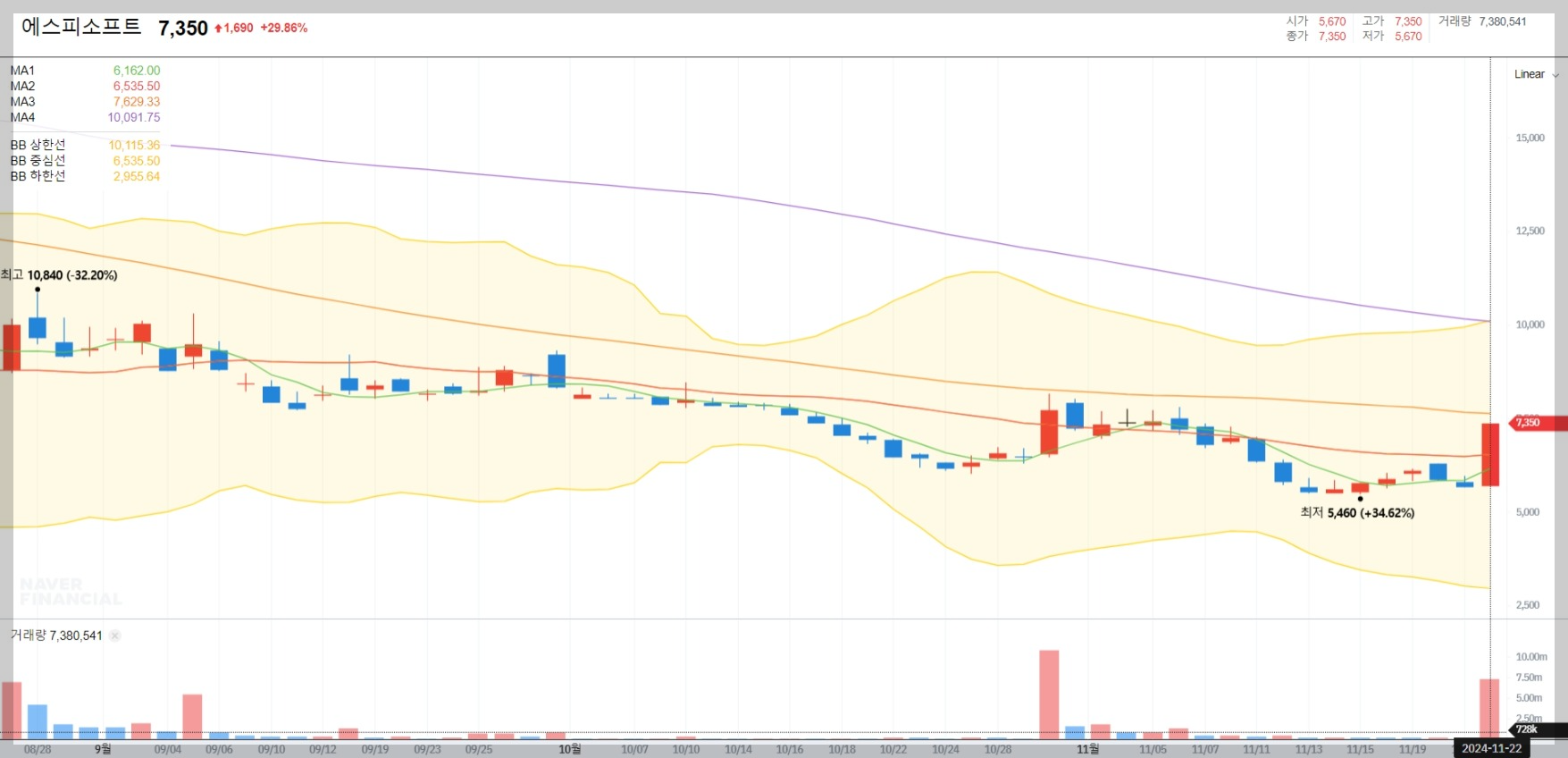Screen dimensions: 1568x758
Task: Click the 10/28 date axis label
Action: (998, 749)
